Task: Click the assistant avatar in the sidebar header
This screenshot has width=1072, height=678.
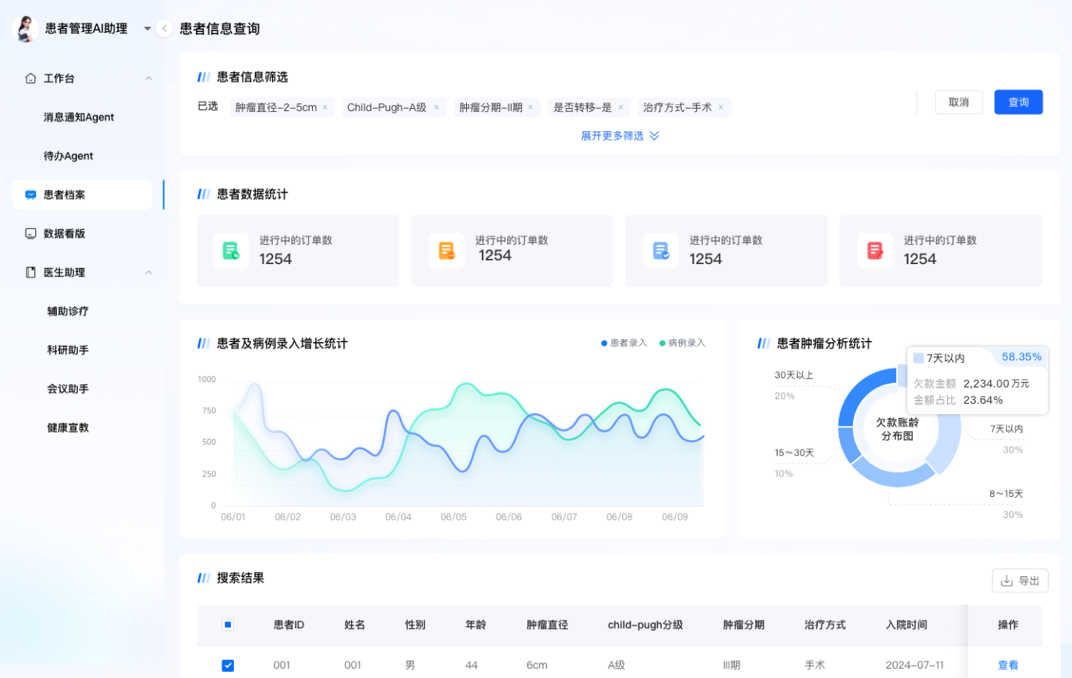Action: (25, 29)
